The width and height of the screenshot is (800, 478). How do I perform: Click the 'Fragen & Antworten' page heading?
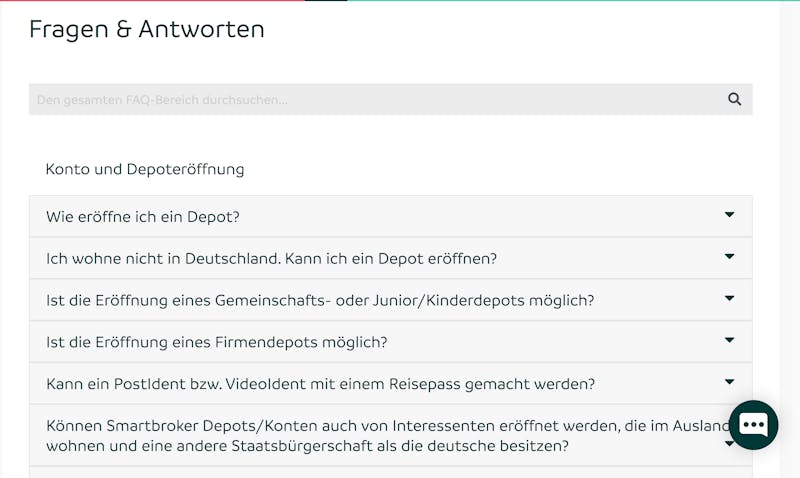[x=147, y=29]
